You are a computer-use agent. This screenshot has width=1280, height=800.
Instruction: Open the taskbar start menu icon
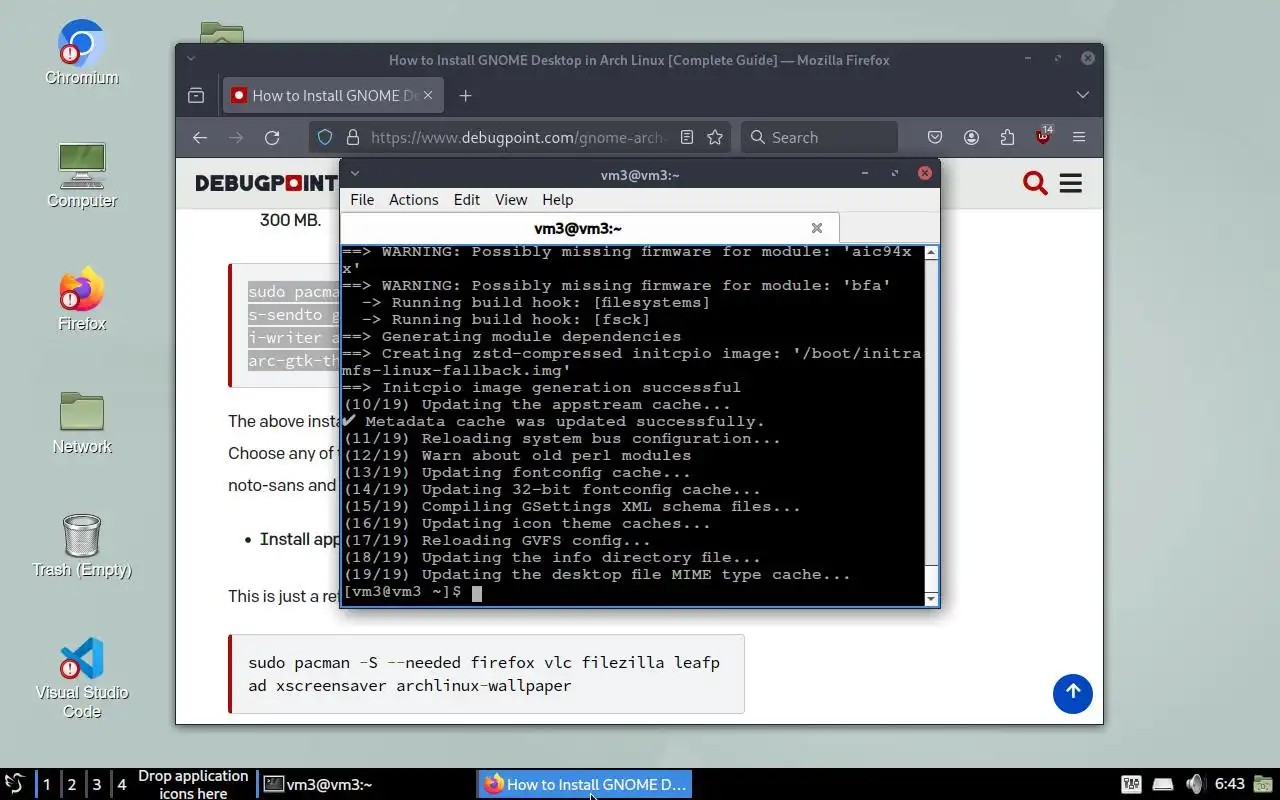click(14, 784)
